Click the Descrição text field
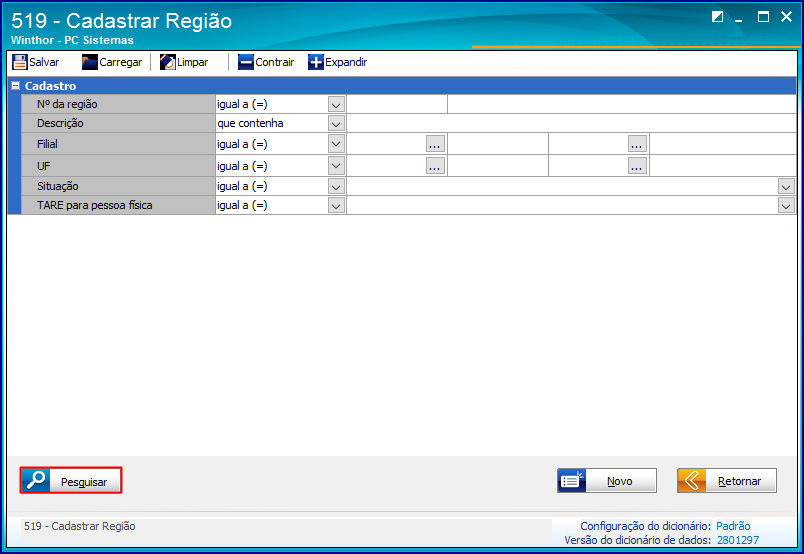Image resolution: width=804 pixels, height=554 pixels. tap(571, 123)
